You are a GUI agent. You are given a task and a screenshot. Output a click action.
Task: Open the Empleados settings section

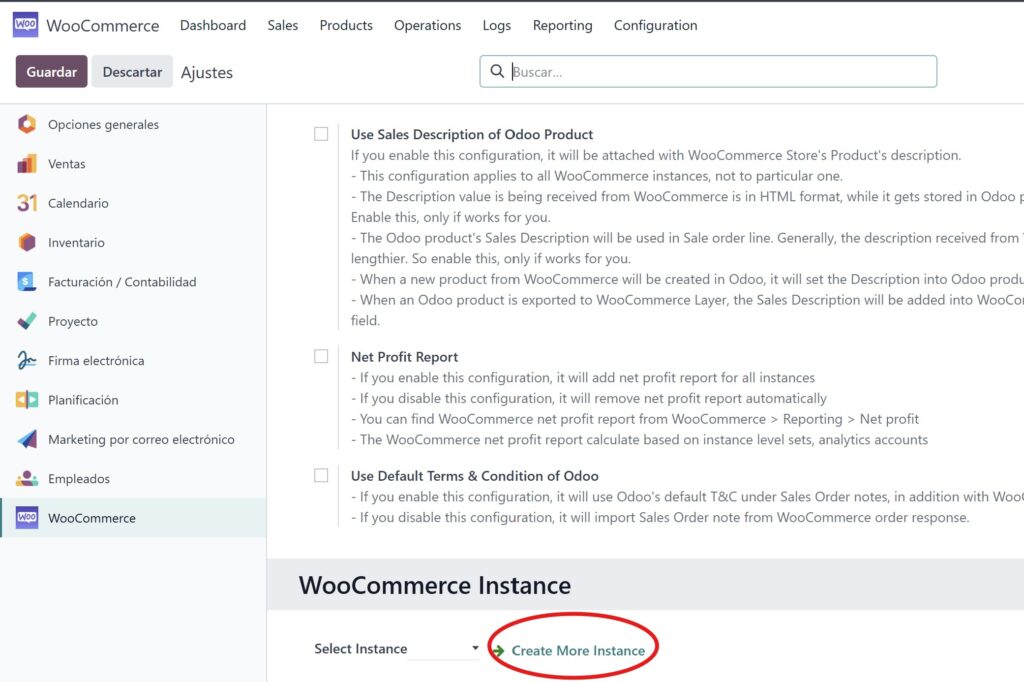click(26, 478)
